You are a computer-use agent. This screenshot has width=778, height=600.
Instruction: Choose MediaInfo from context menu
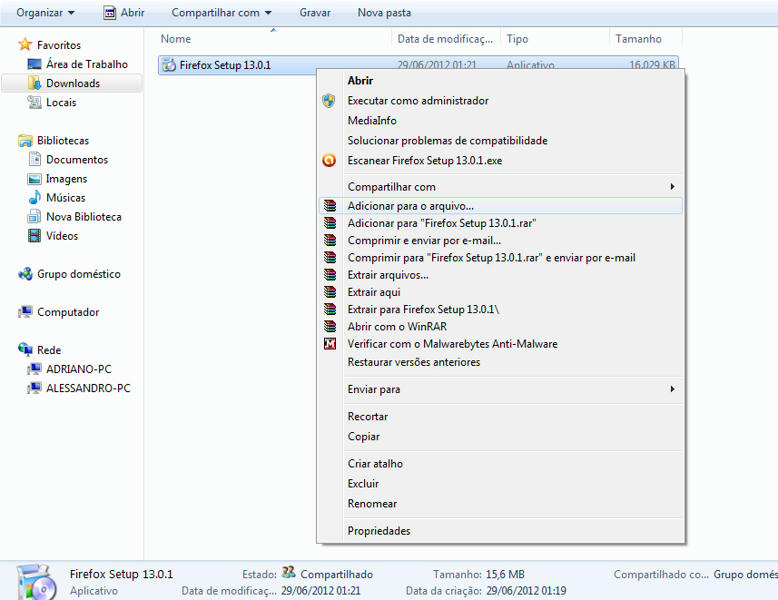tap(502, 121)
